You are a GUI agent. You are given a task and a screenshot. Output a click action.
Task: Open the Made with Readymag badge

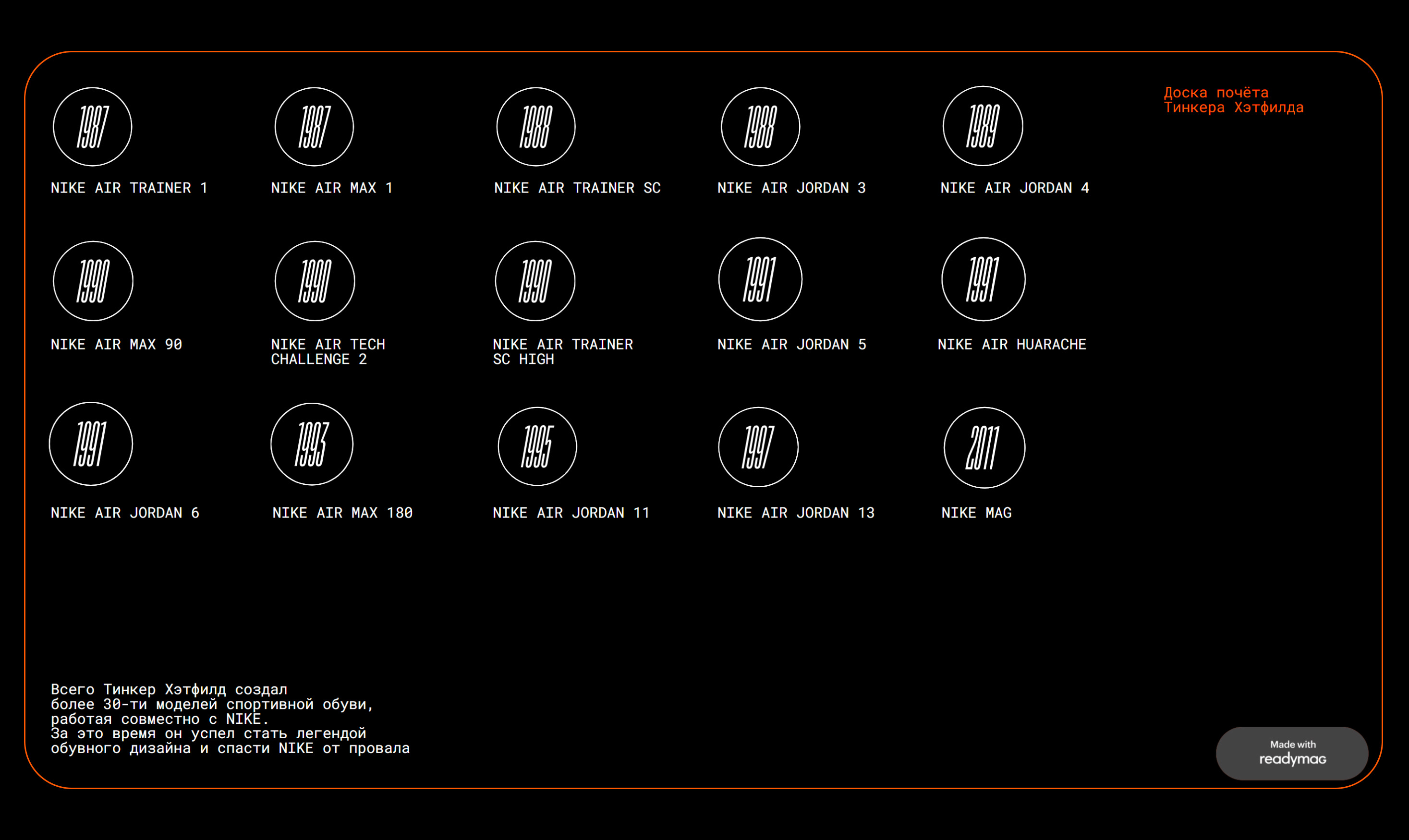[1292, 754]
